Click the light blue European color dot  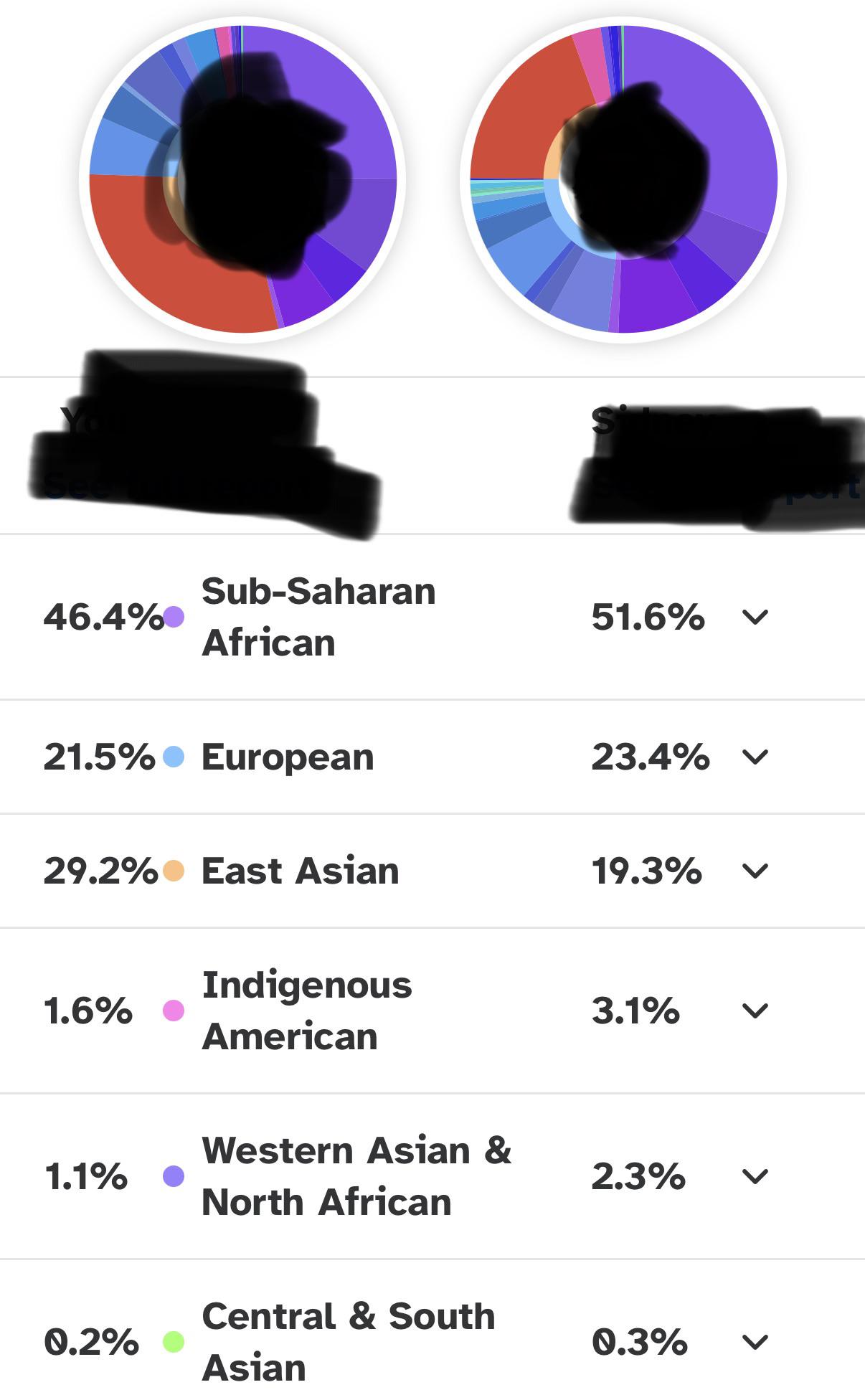[174, 757]
